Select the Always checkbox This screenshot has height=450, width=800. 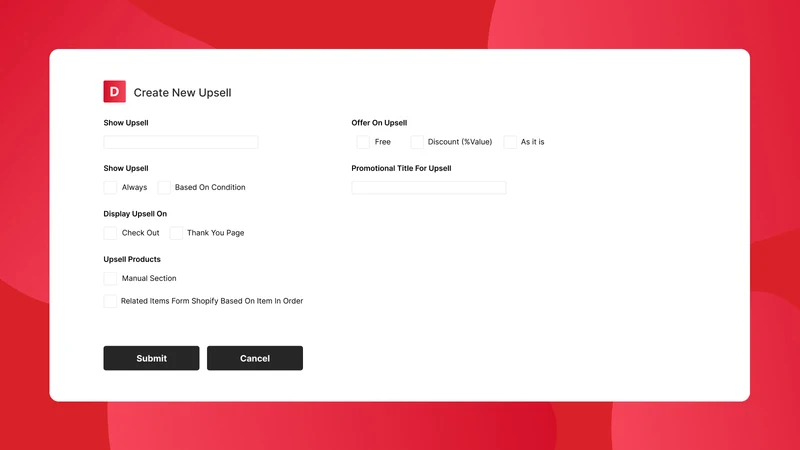(x=110, y=187)
